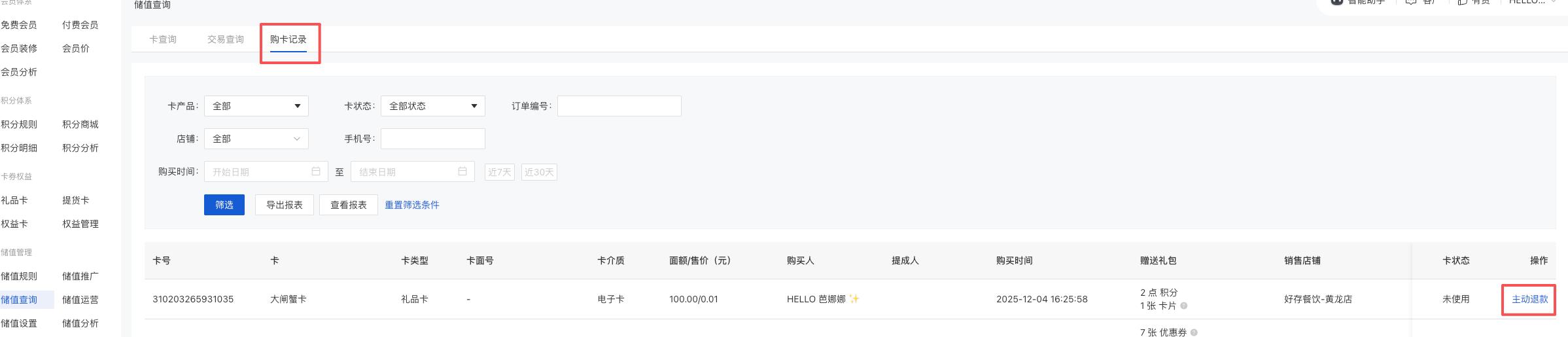Screen dimensions: 1568x337
Task: Switch to the 交易查询 tab
Action: [226, 39]
